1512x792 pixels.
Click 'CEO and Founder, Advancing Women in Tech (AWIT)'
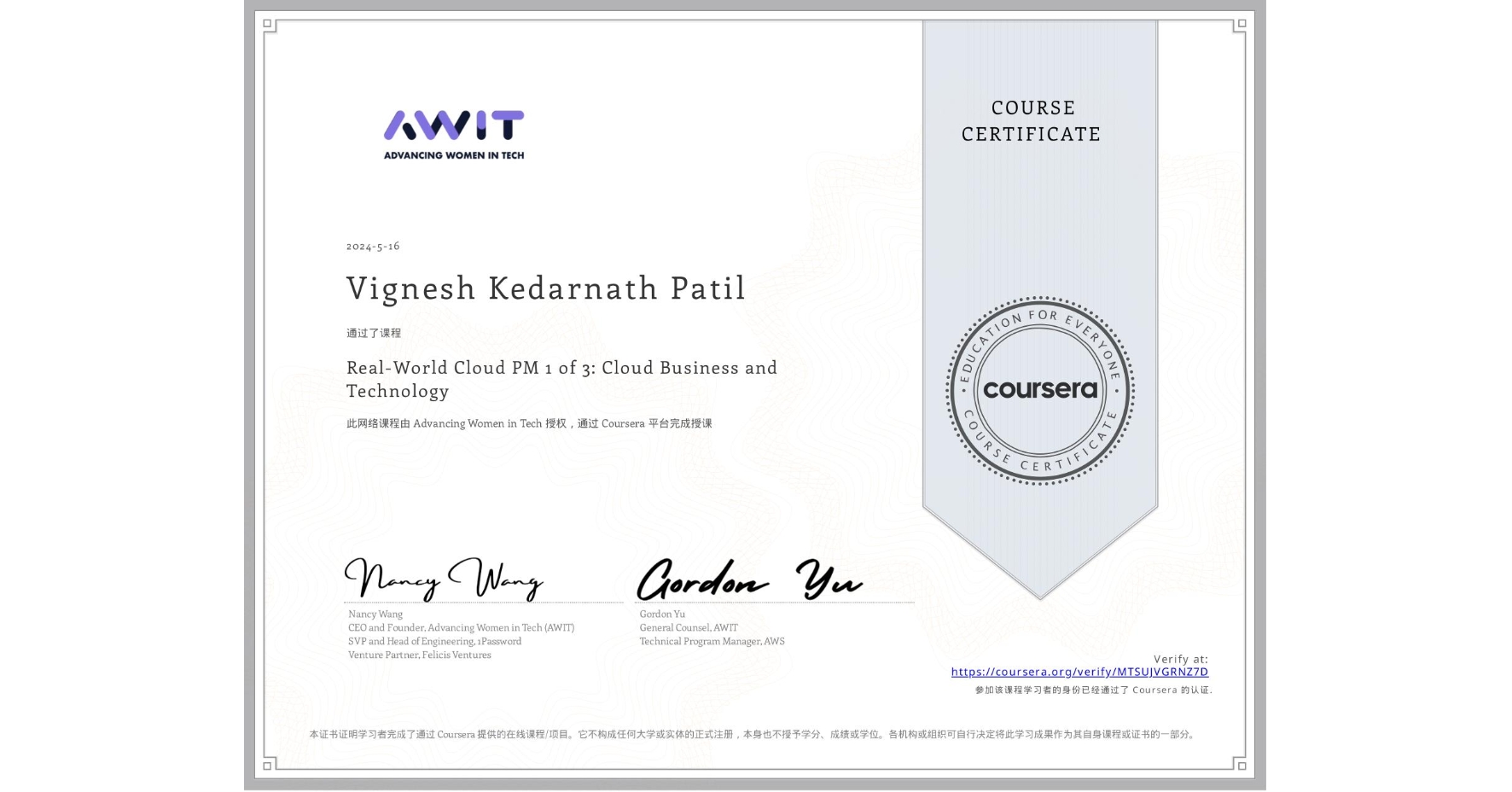point(461,627)
